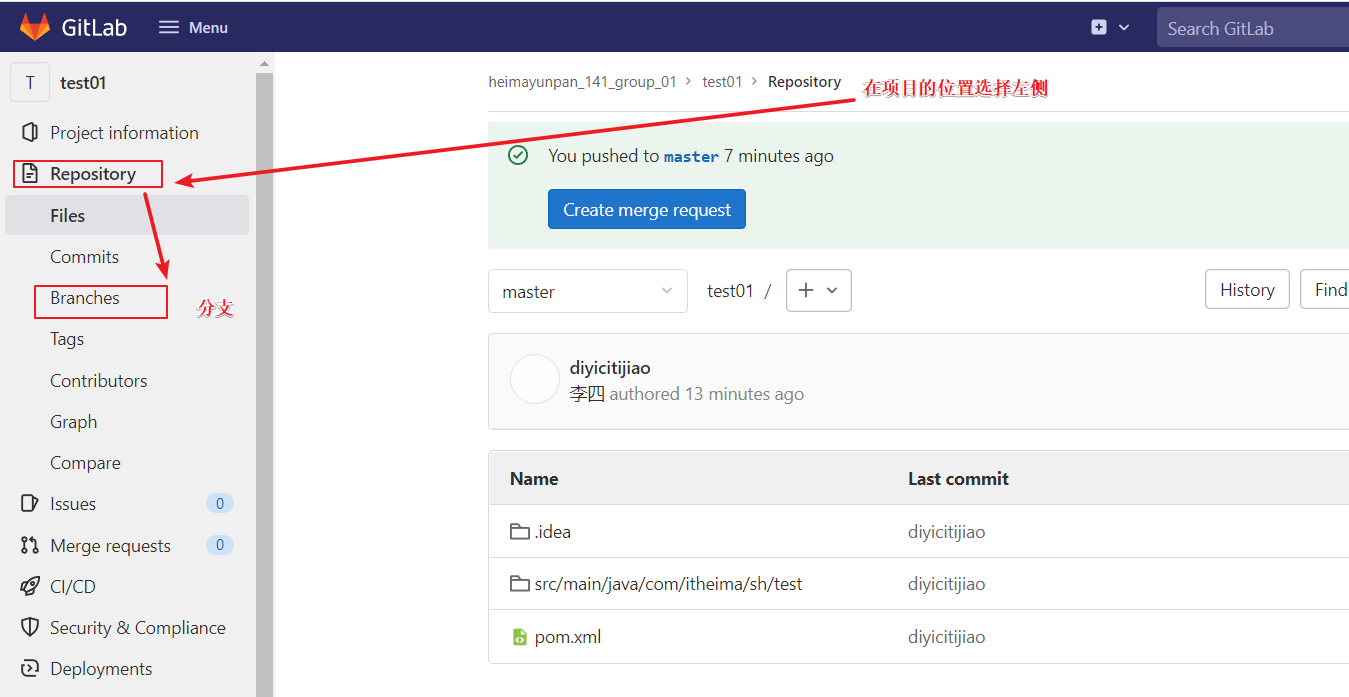The width and height of the screenshot is (1349, 697).
Task: Open the master branch dropdown
Action: pos(587,291)
